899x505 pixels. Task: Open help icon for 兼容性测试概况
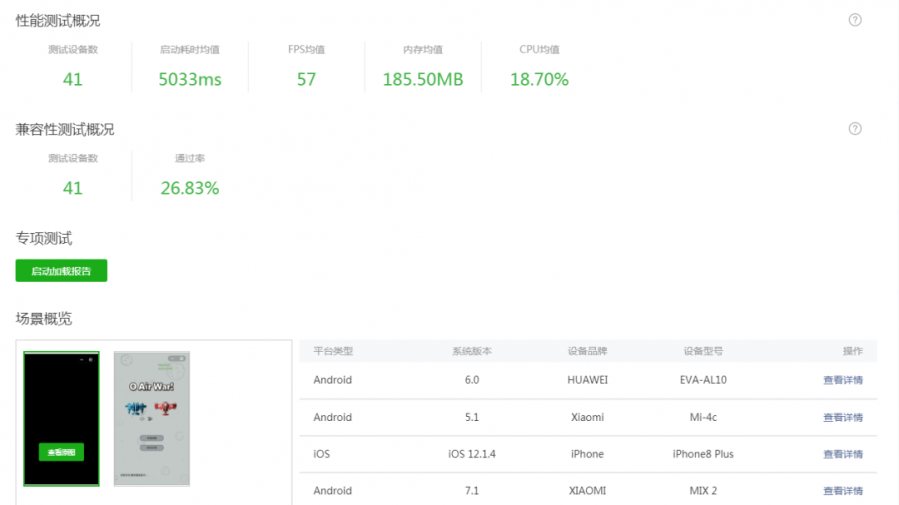[855, 128]
